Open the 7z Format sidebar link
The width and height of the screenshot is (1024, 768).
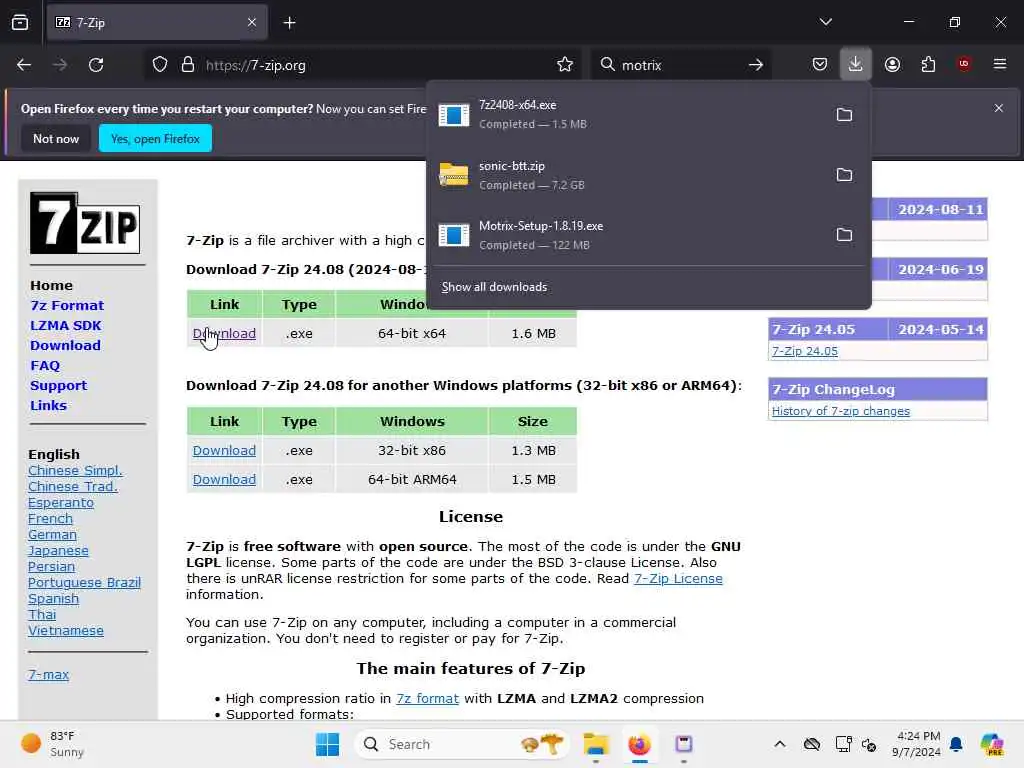click(67, 306)
